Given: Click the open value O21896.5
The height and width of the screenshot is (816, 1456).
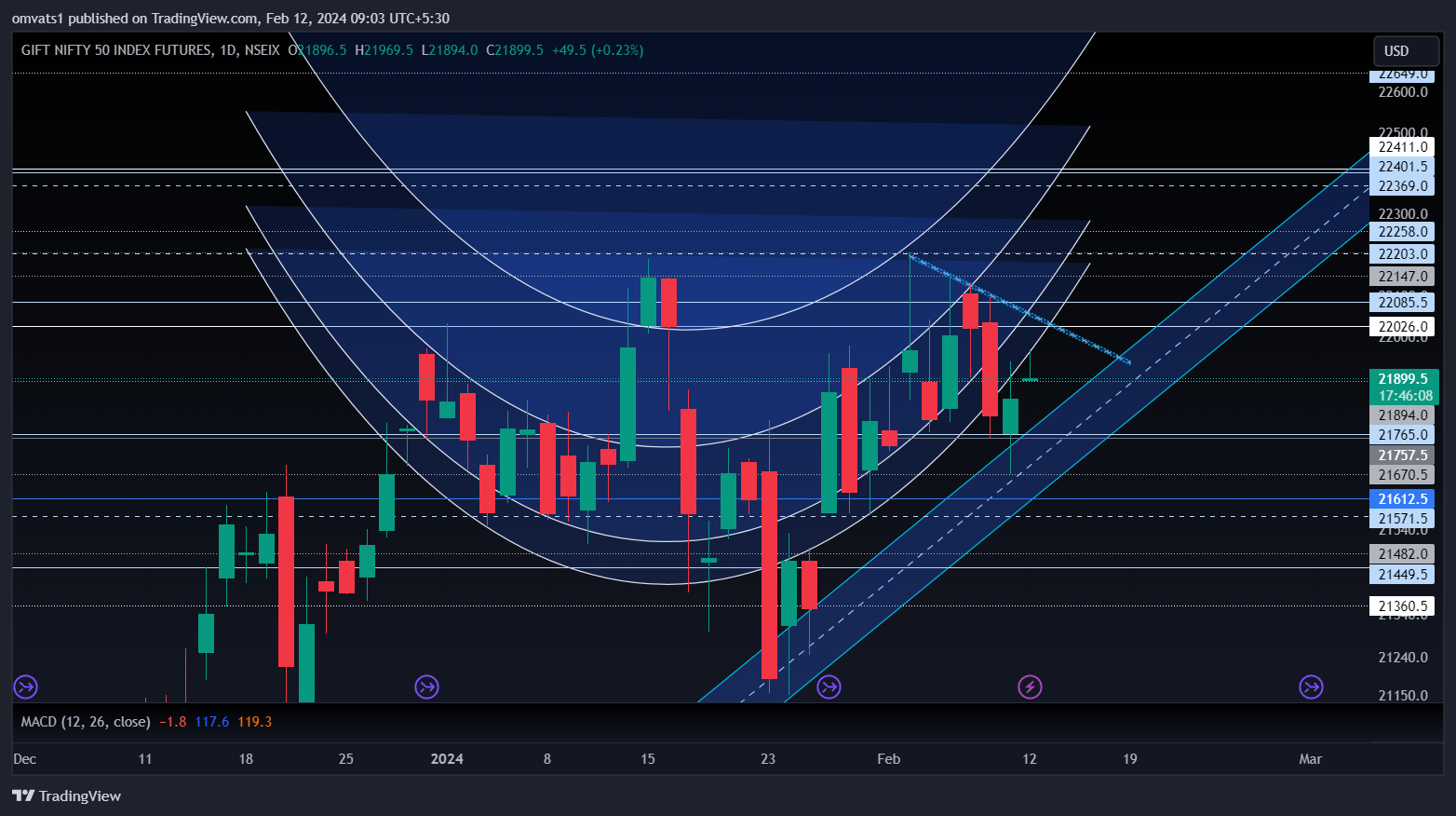Looking at the screenshot, I should 317,50.
